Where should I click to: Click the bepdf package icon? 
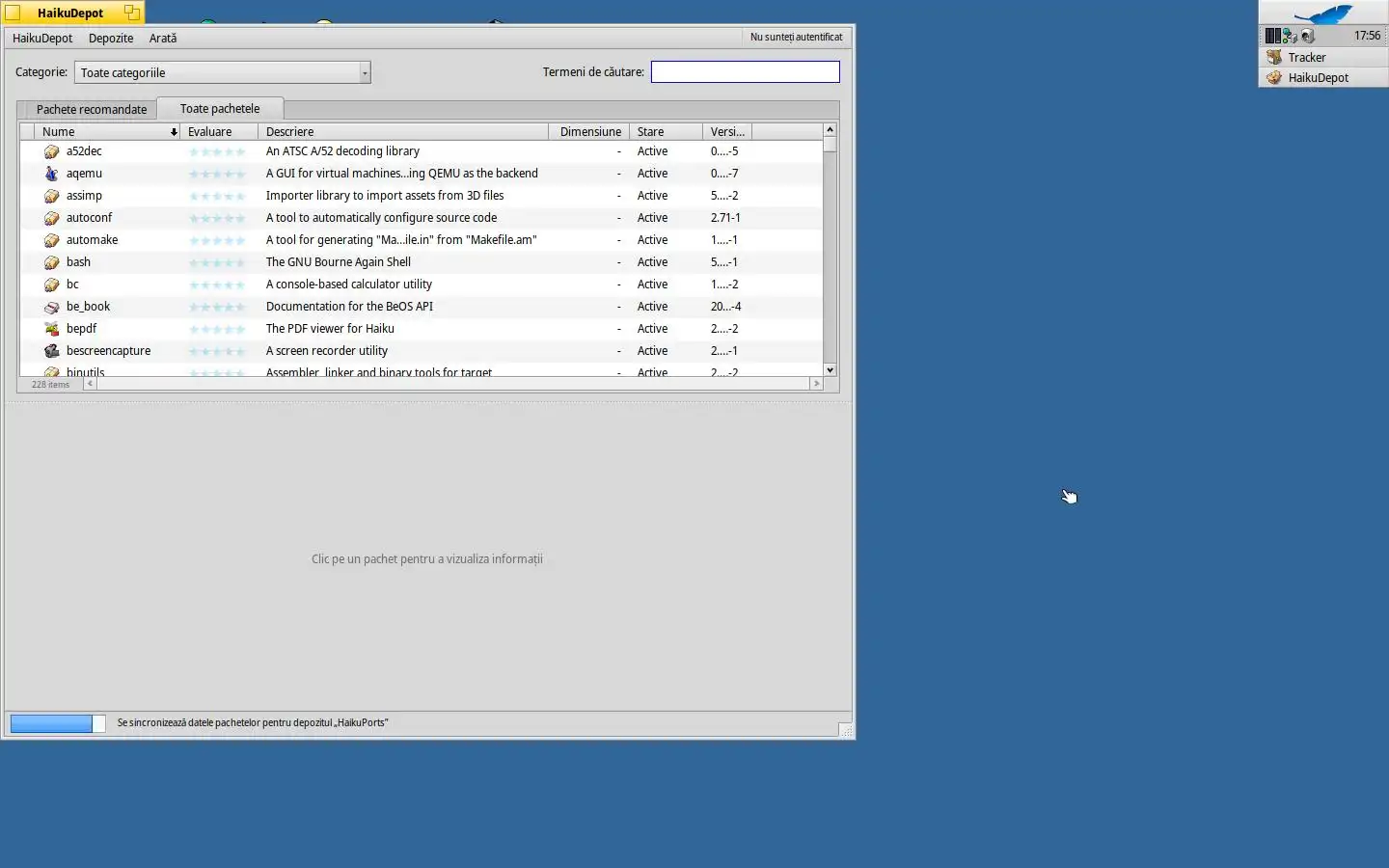click(x=52, y=329)
